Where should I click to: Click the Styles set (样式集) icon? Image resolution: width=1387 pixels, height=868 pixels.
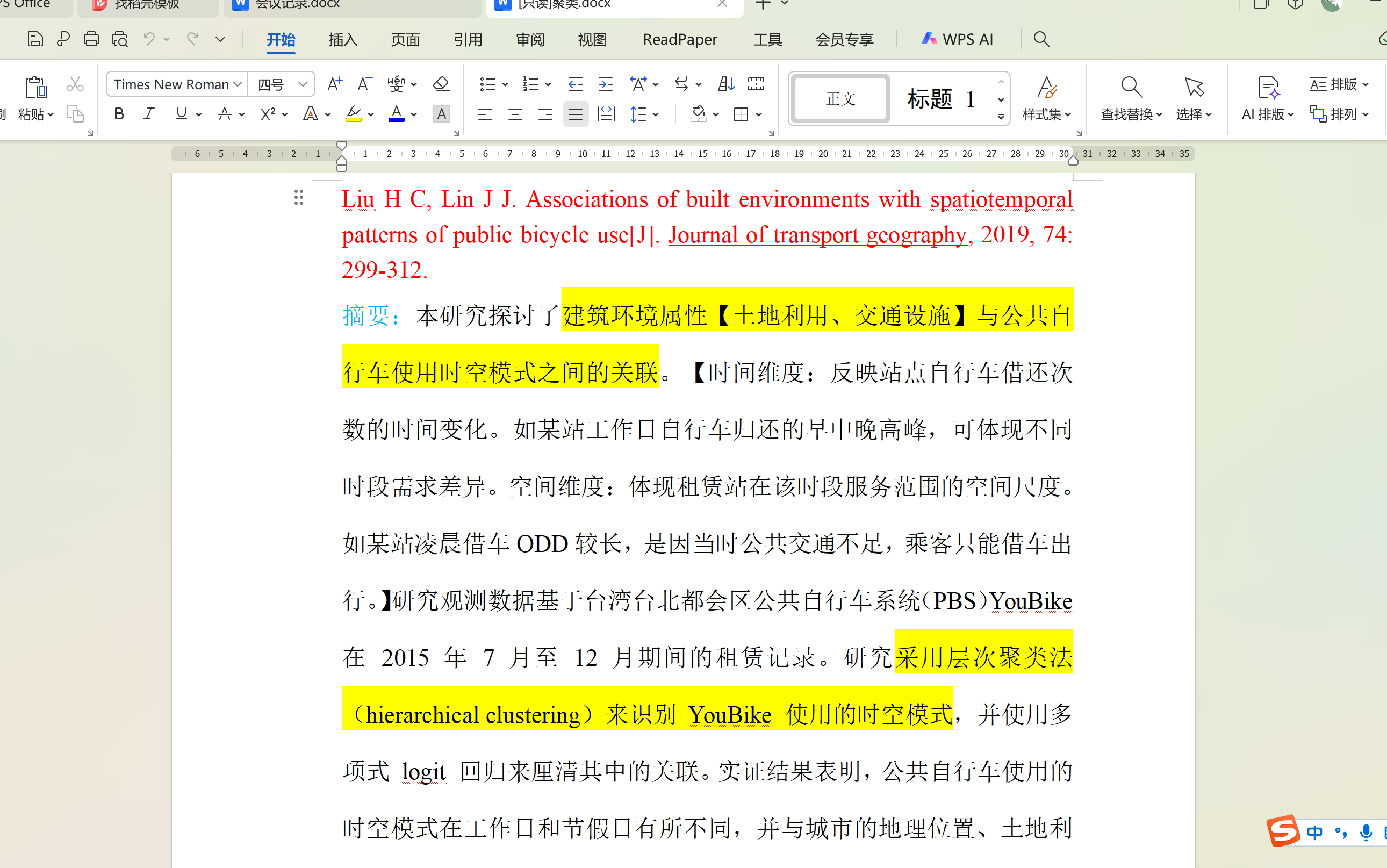coord(1047,88)
